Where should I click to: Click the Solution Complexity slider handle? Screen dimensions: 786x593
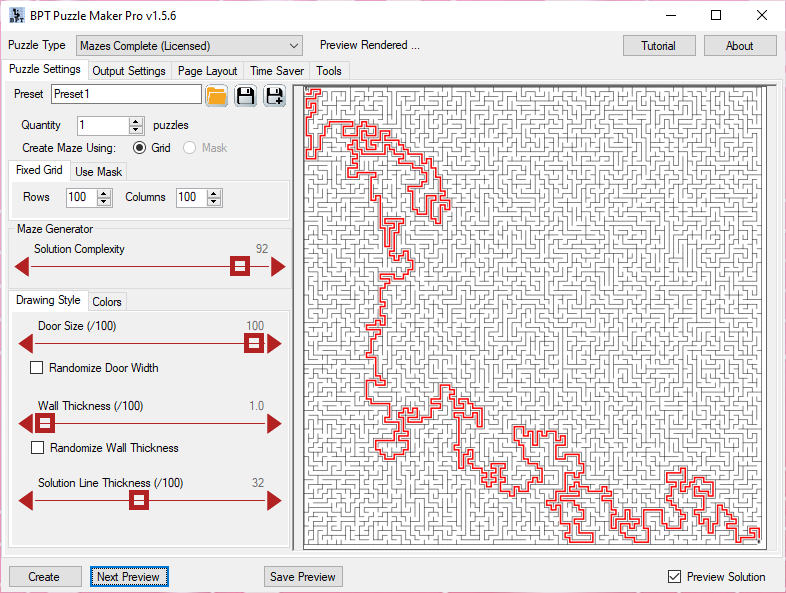pyautogui.click(x=240, y=266)
